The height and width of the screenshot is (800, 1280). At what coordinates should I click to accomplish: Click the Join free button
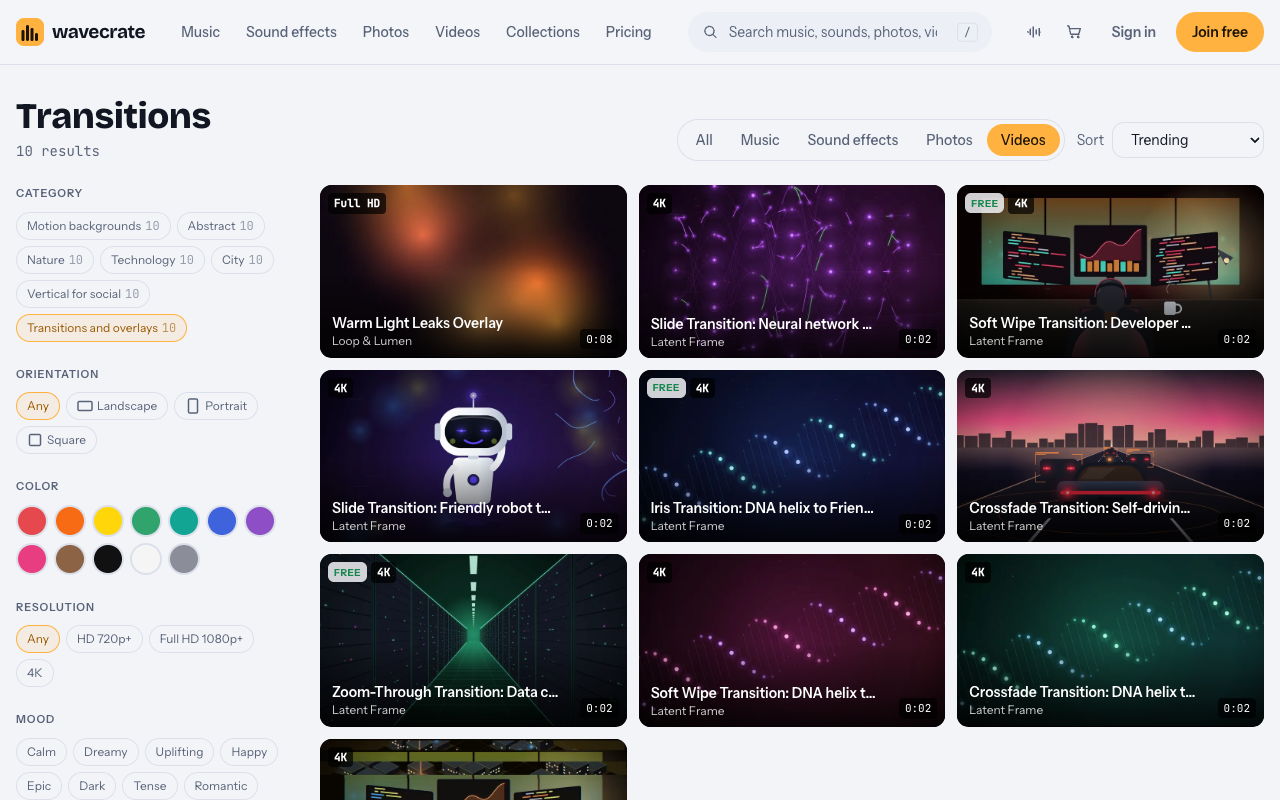point(1220,32)
